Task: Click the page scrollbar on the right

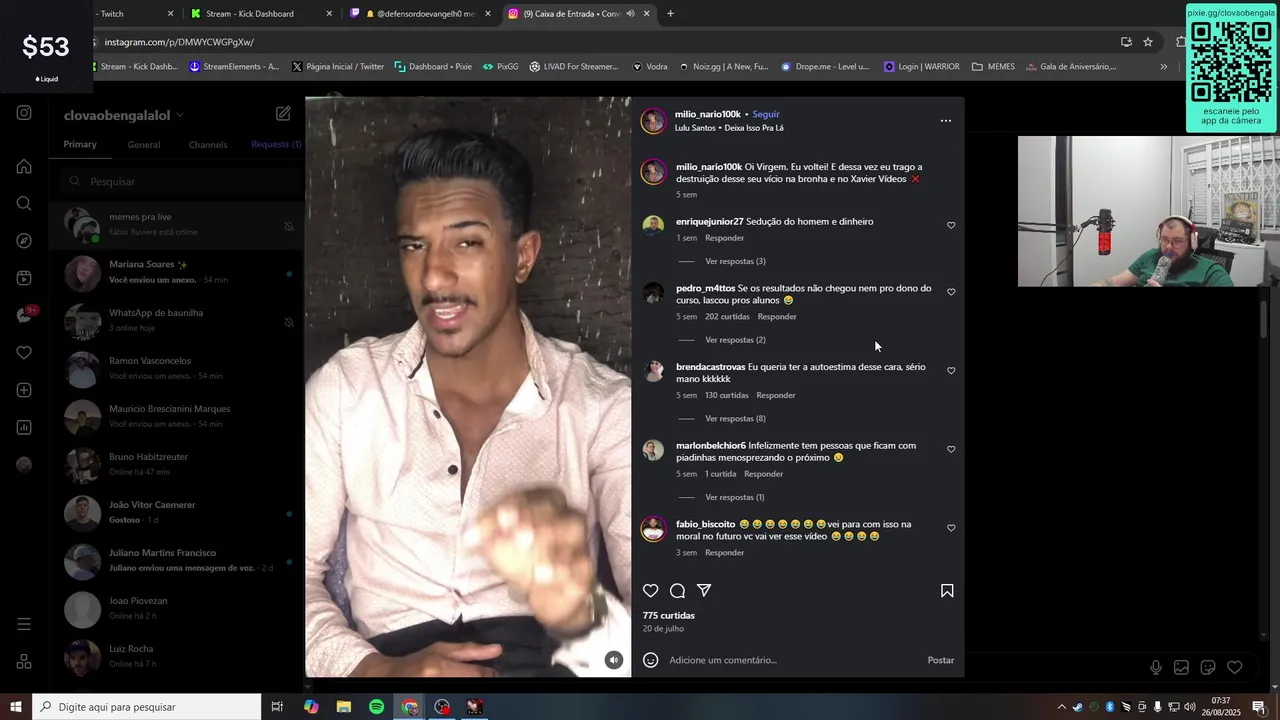Action: point(1264,320)
